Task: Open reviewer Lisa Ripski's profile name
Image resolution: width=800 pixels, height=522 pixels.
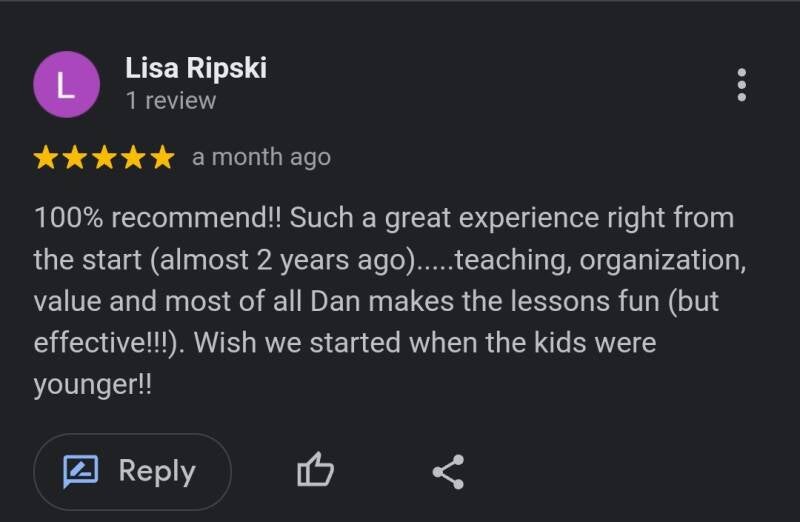Action: click(196, 68)
